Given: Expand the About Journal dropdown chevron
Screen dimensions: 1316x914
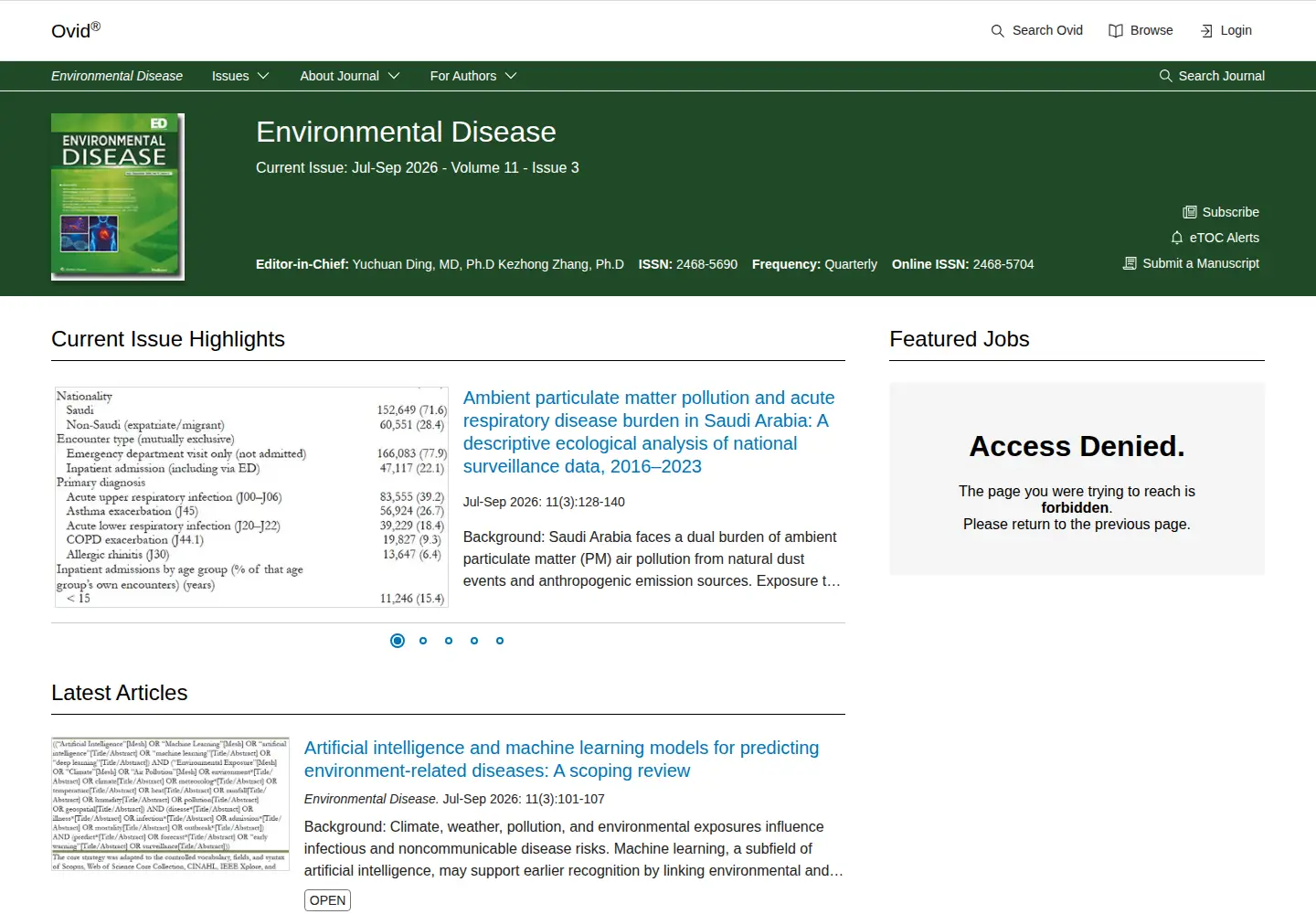Looking at the screenshot, I should click(394, 76).
